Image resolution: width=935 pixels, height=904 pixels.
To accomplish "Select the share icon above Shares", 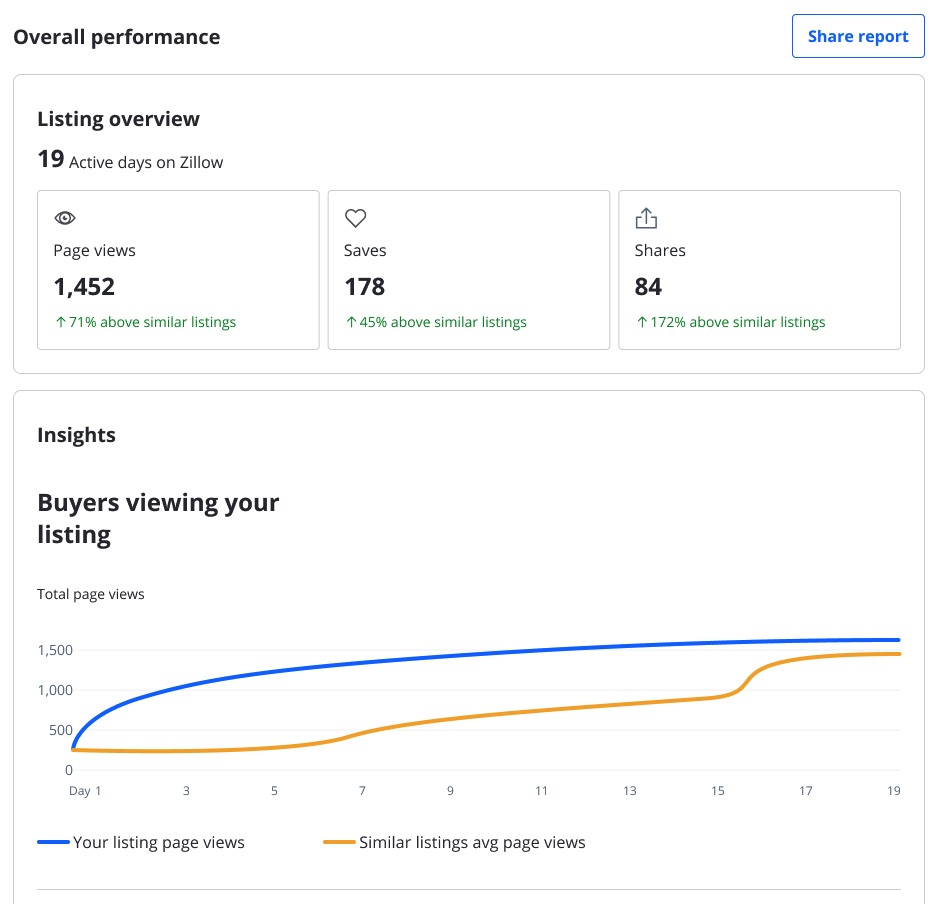I will tap(646, 217).
